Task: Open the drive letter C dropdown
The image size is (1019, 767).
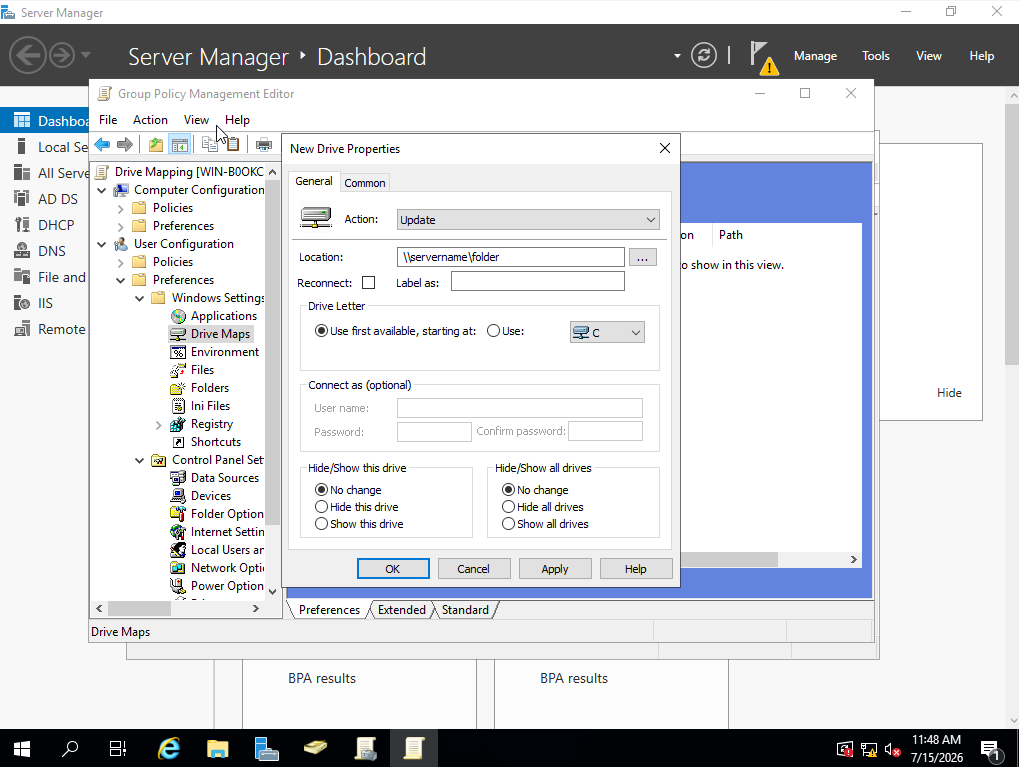Action: click(x=607, y=332)
